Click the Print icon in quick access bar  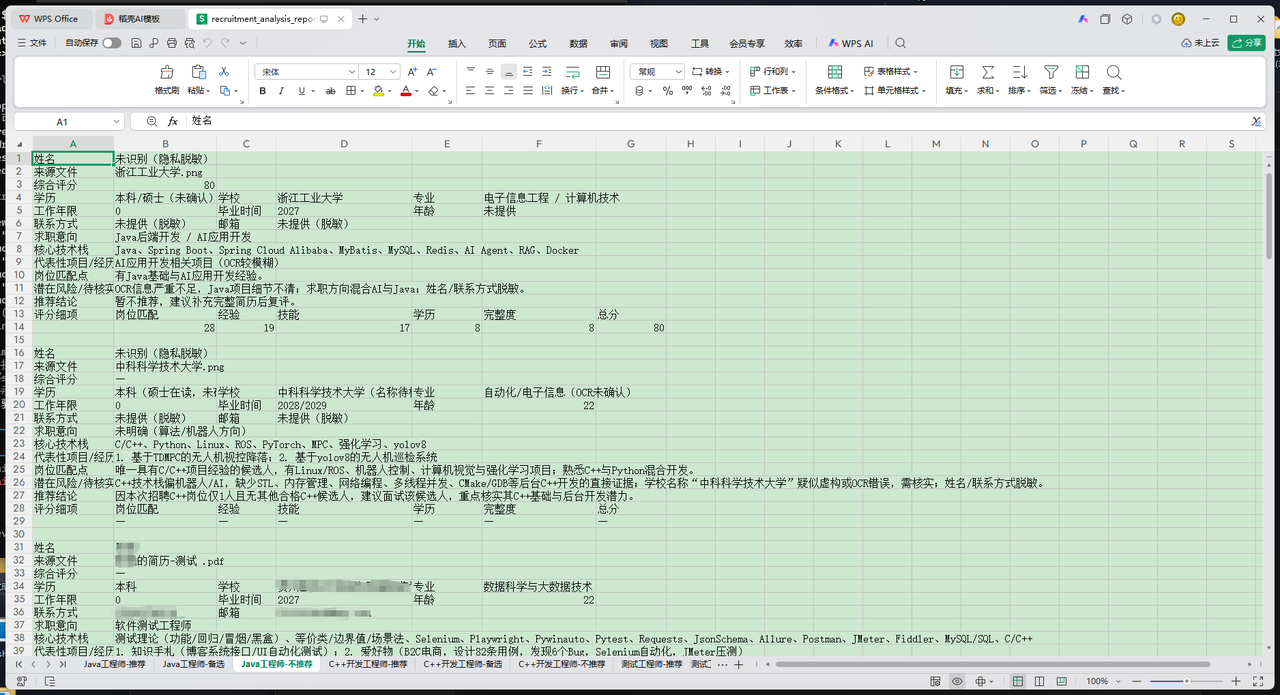coord(172,44)
